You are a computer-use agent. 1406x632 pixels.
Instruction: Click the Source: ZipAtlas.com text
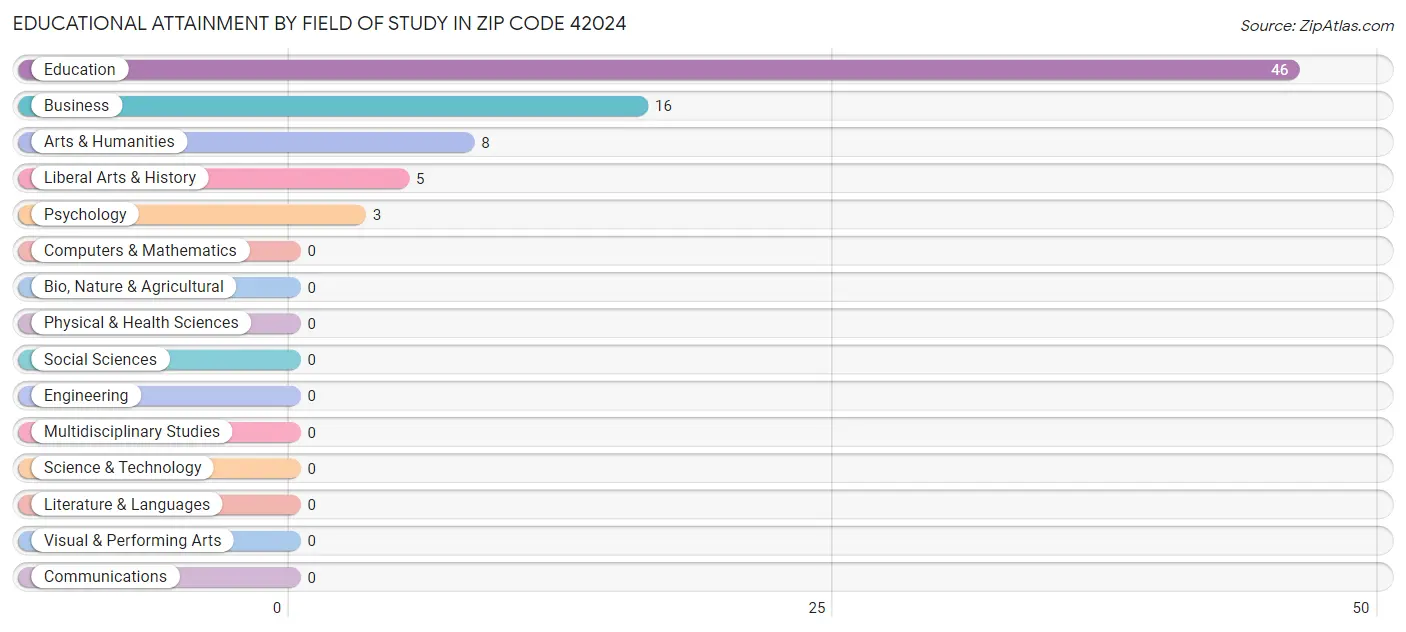point(1317,26)
